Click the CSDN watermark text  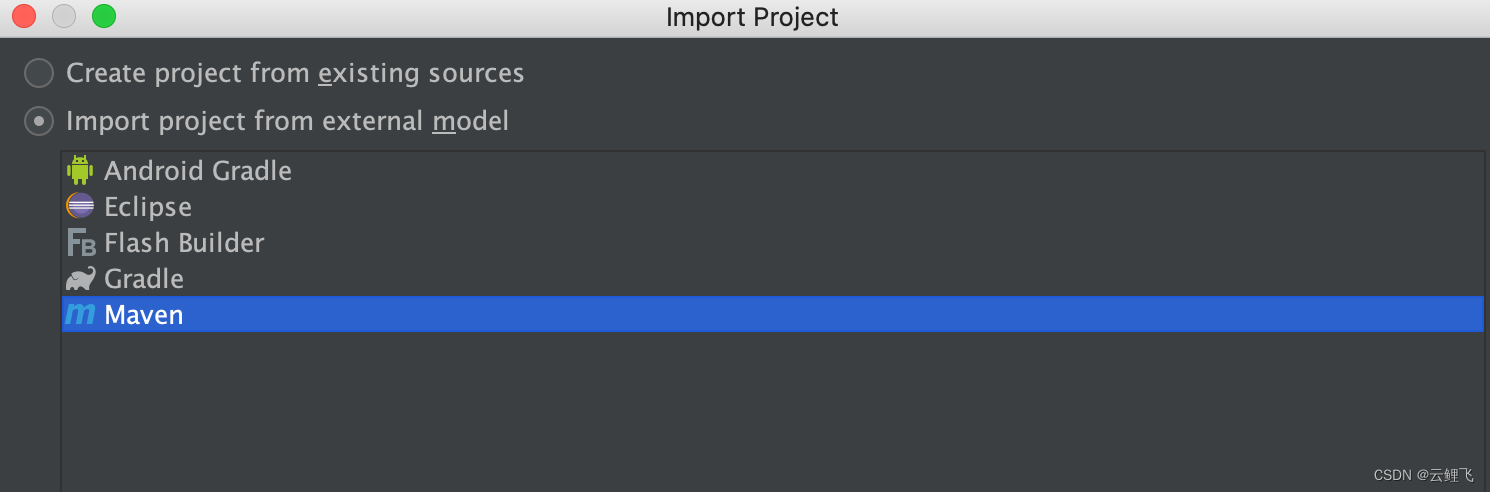tap(1424, 475)
